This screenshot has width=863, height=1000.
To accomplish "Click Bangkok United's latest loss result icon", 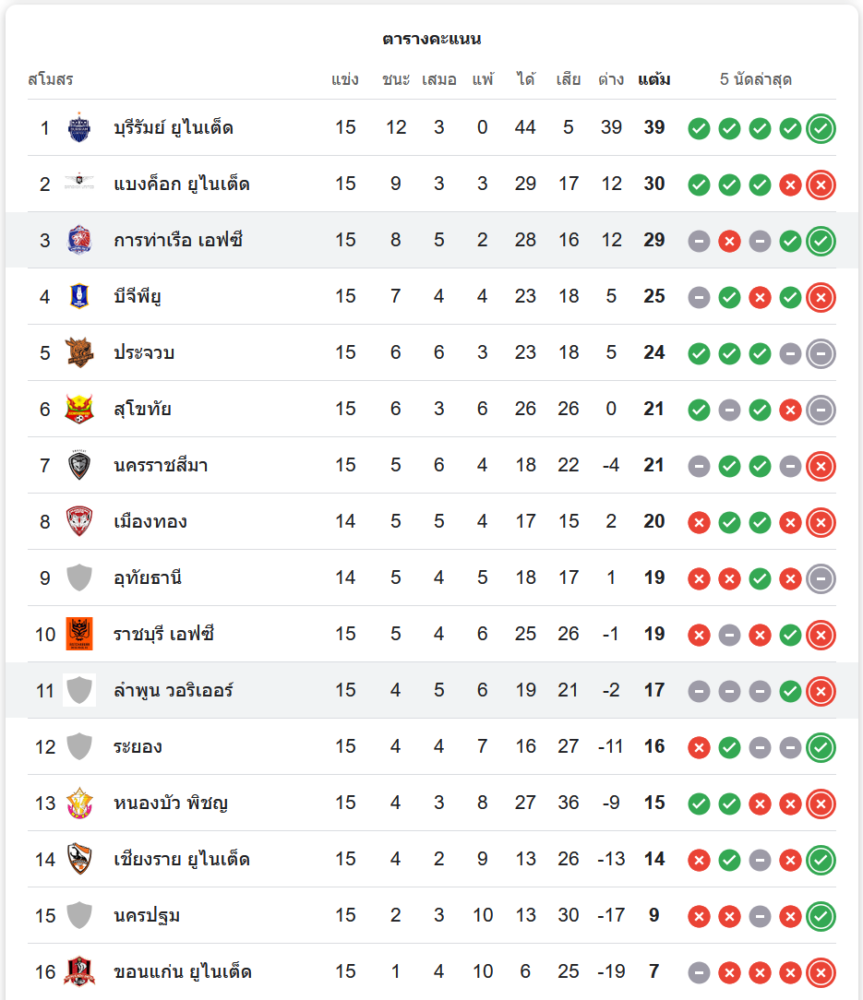I will click(x=821, y=184).
